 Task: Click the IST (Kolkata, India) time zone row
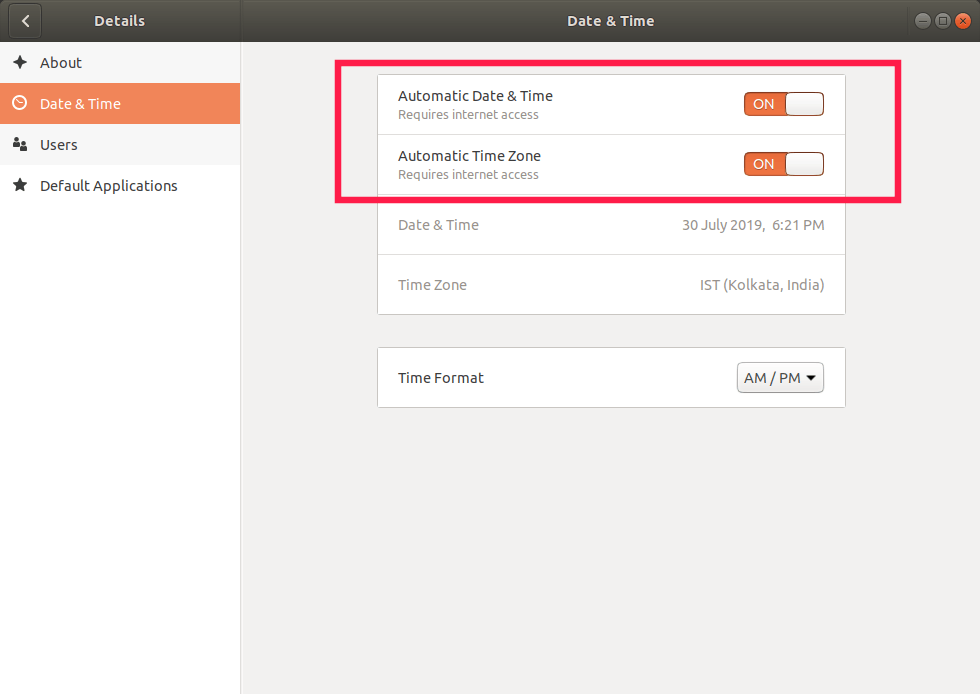pos(611,285)
